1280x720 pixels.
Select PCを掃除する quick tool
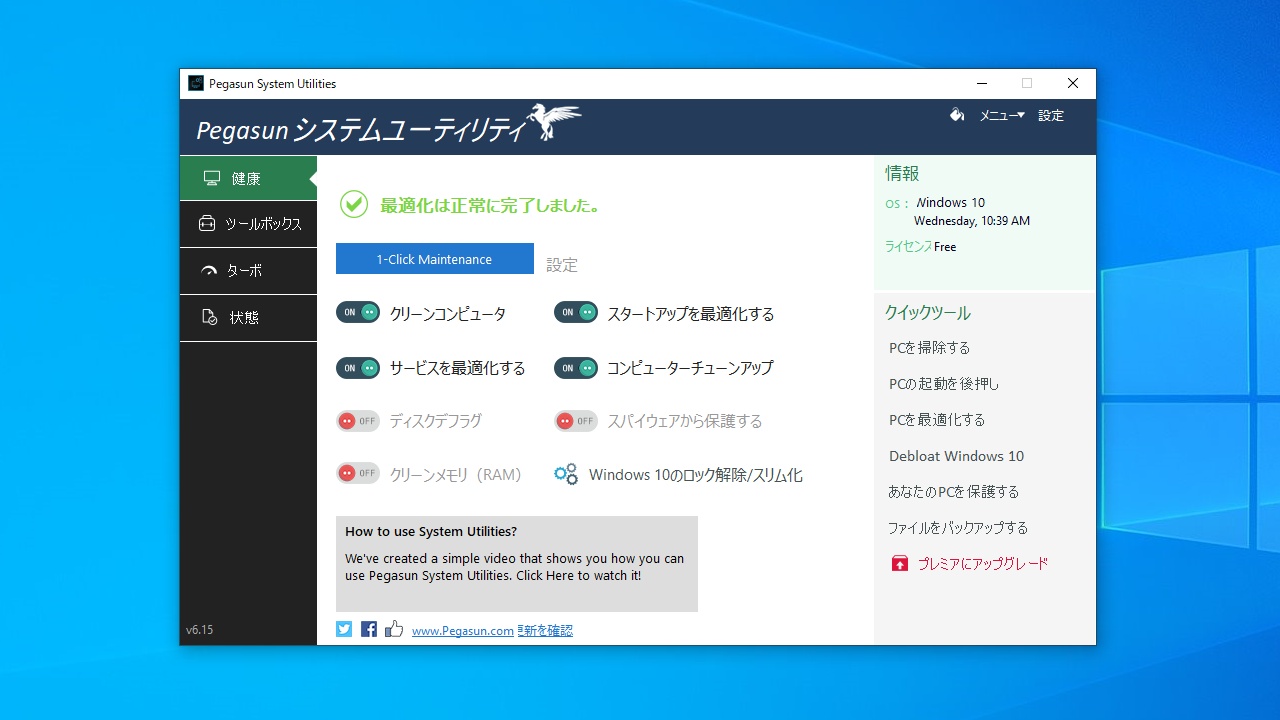[930, 348]
